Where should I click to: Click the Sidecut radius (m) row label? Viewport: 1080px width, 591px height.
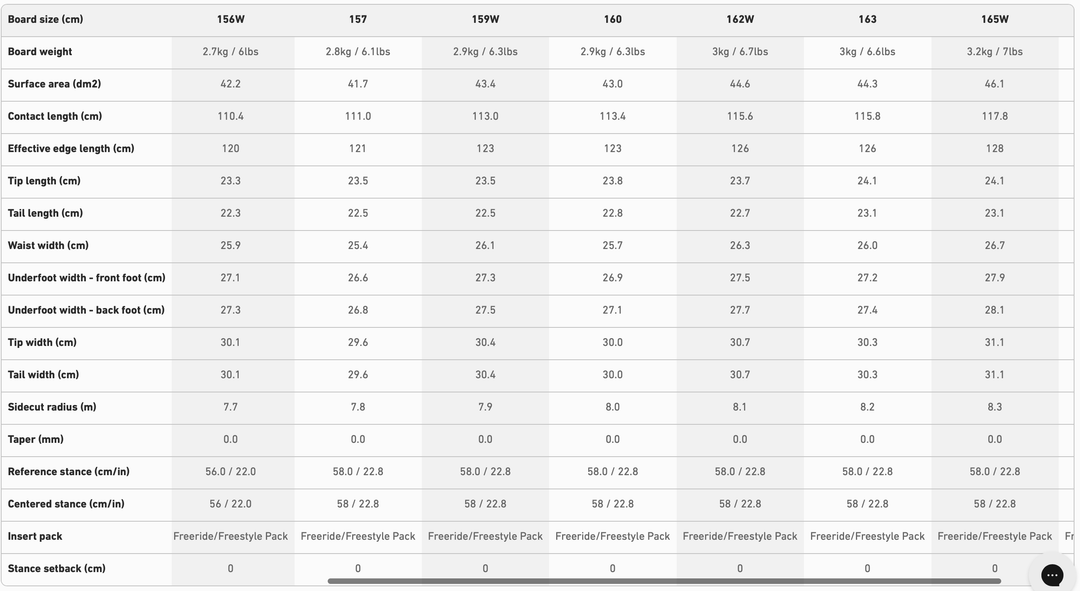[x=52, y=407]
